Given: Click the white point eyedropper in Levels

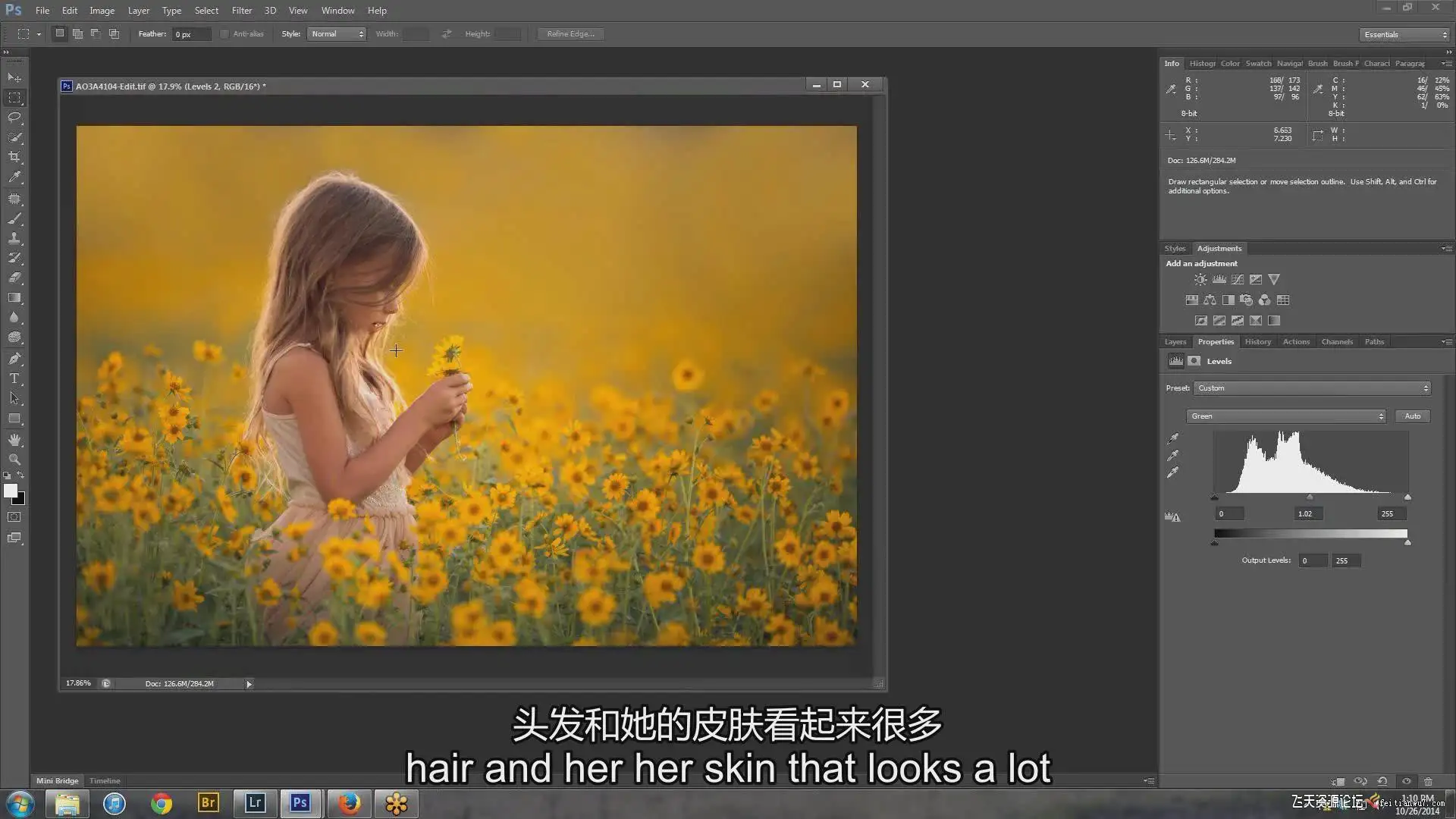Looking at the screenshot, I should coord(1173,473).
